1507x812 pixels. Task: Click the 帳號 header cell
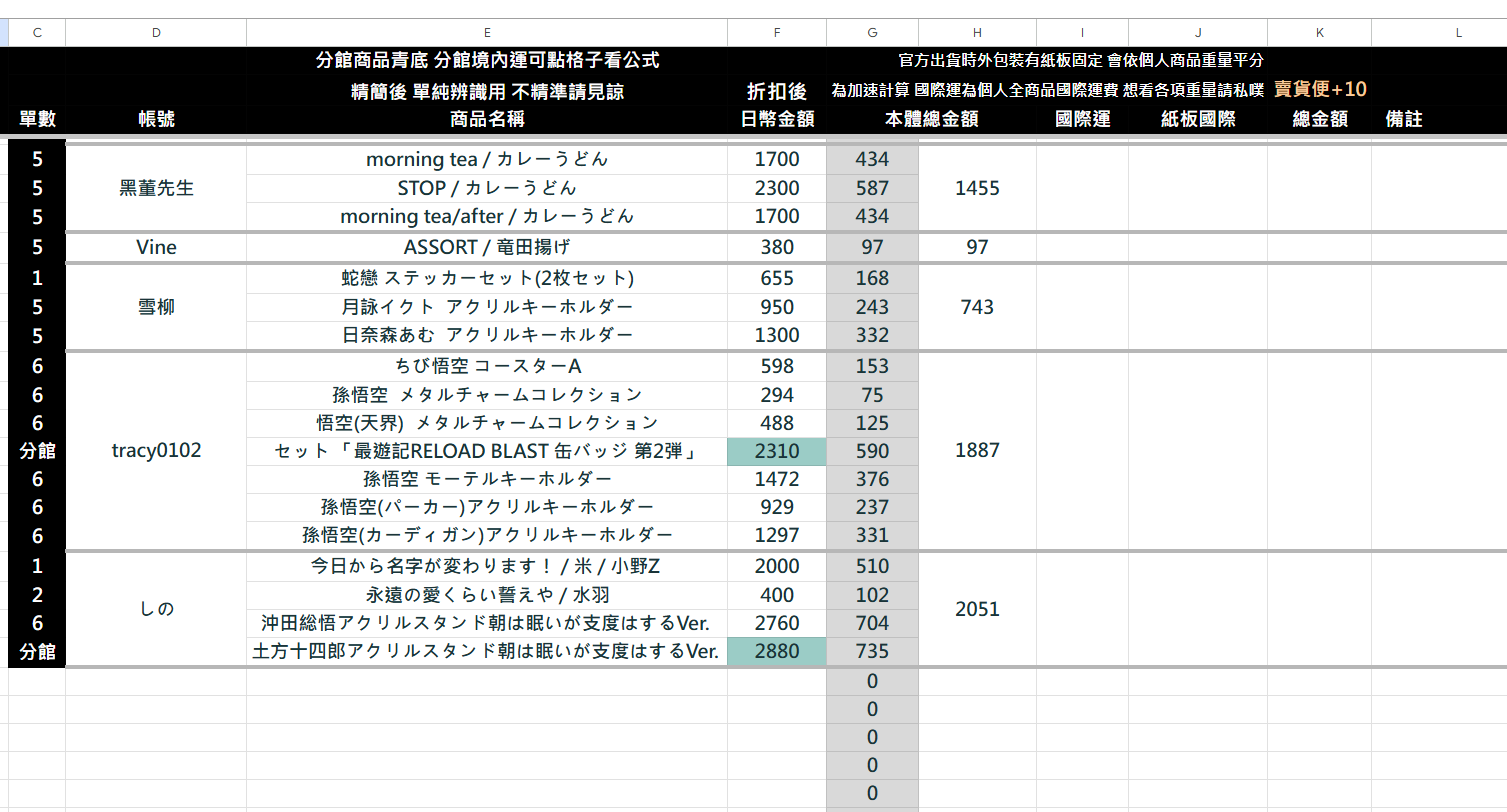click(156, 119)
